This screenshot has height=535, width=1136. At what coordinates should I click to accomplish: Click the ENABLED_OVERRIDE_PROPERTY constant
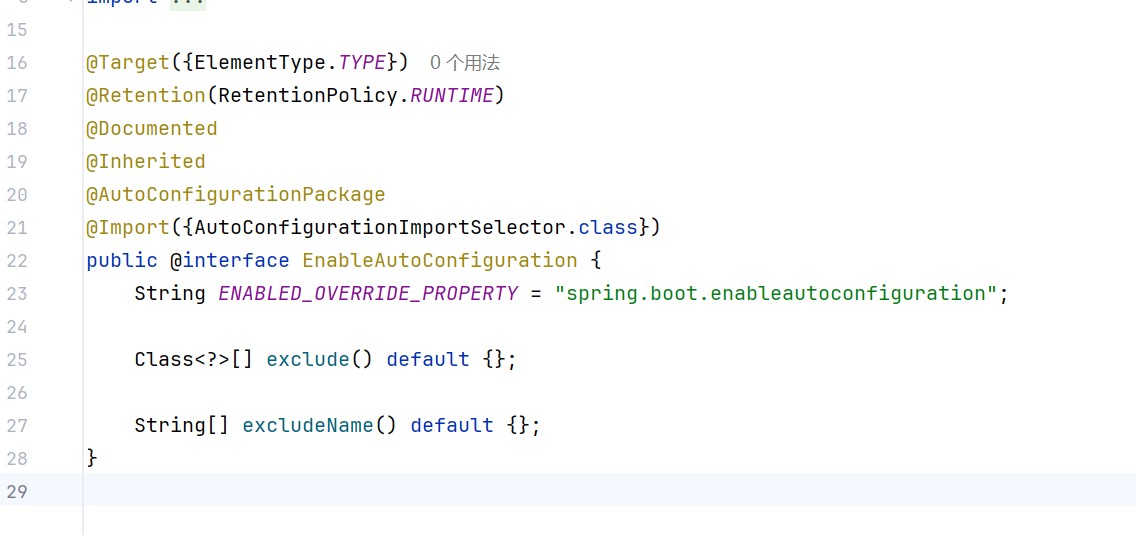368,294
